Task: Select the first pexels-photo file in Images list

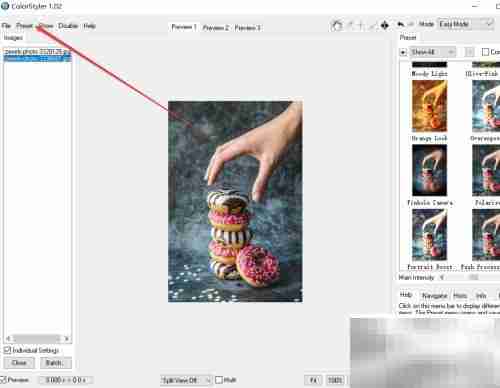Action: coord(37,52)
